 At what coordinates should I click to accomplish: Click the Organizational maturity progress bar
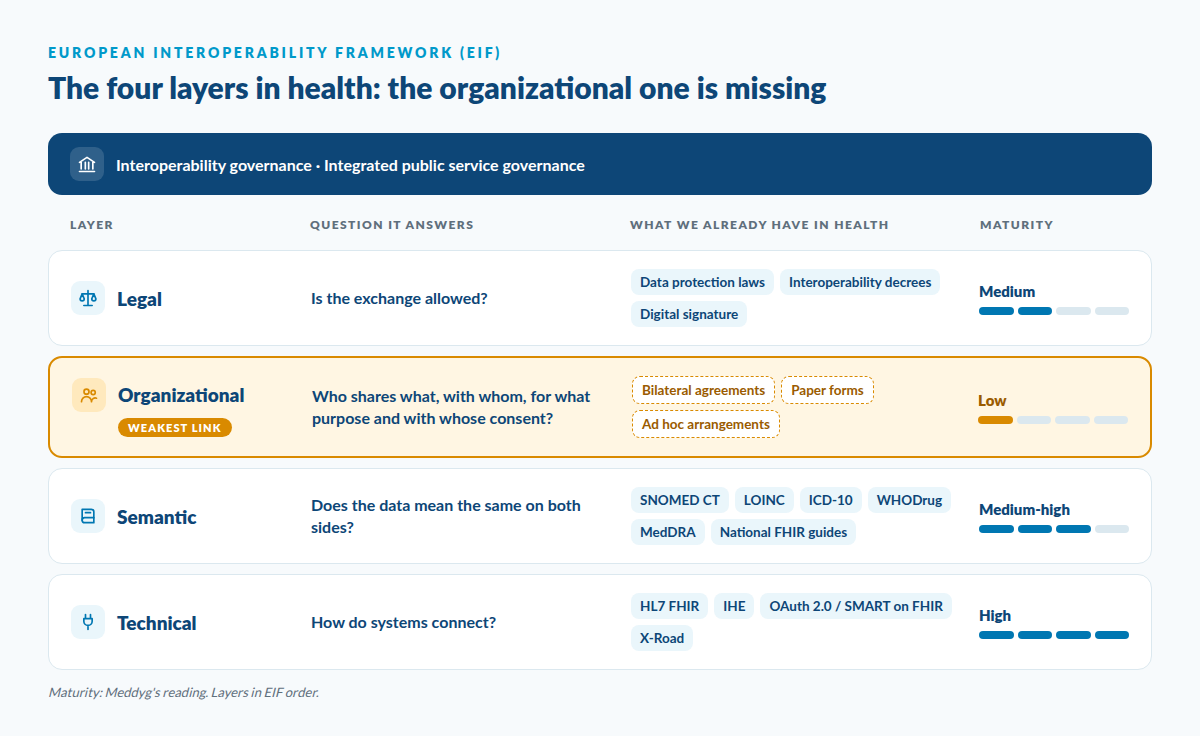[x=1053, y=420]
